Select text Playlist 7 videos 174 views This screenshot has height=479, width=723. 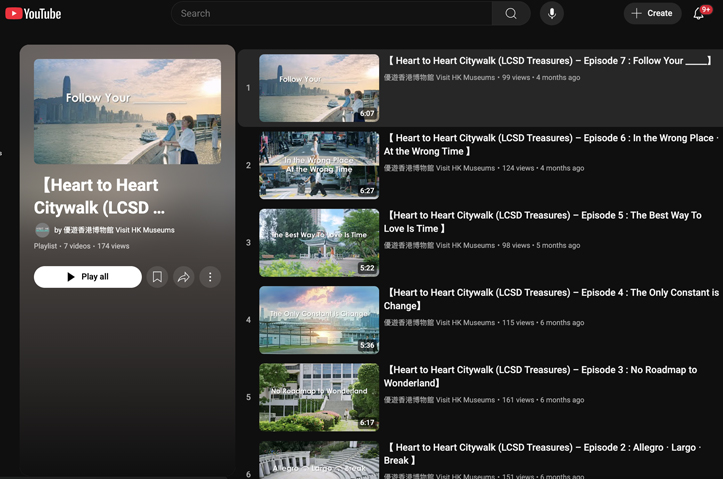point(82,246)
